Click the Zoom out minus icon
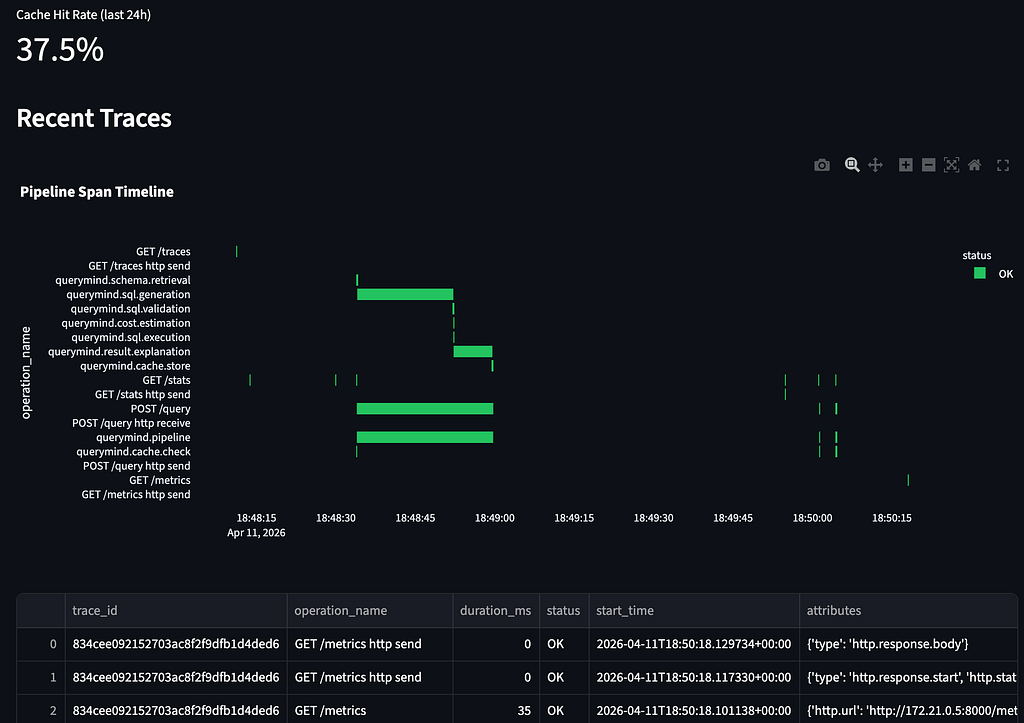 928,165
